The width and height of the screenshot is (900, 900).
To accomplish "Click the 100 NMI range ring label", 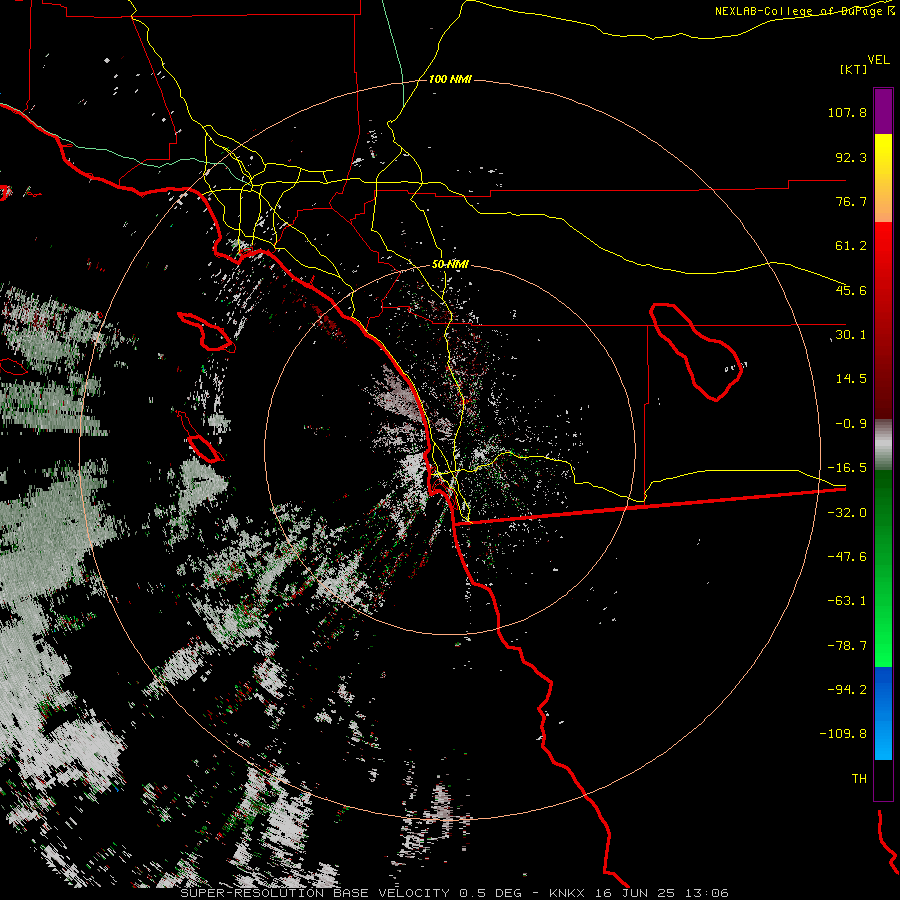I will [450, 79].
